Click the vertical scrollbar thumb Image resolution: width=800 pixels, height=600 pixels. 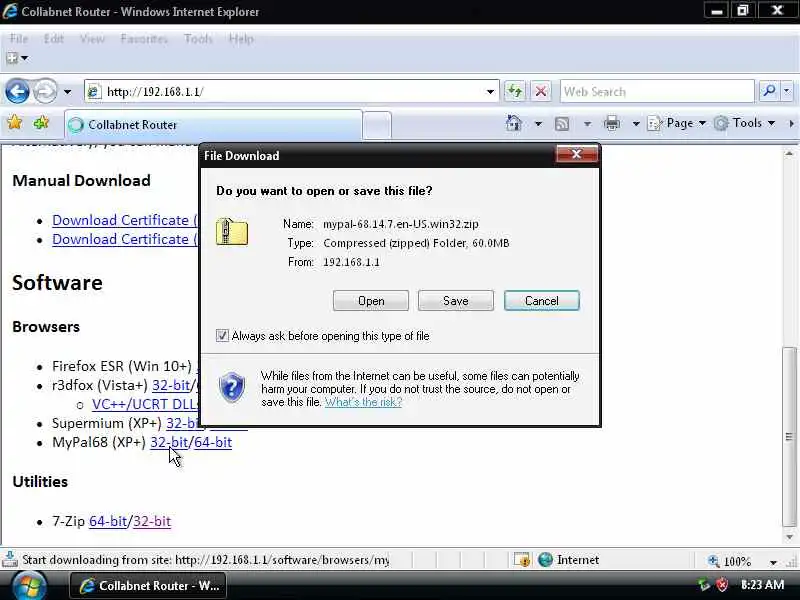pyautogui.click(x=789, y=437)
